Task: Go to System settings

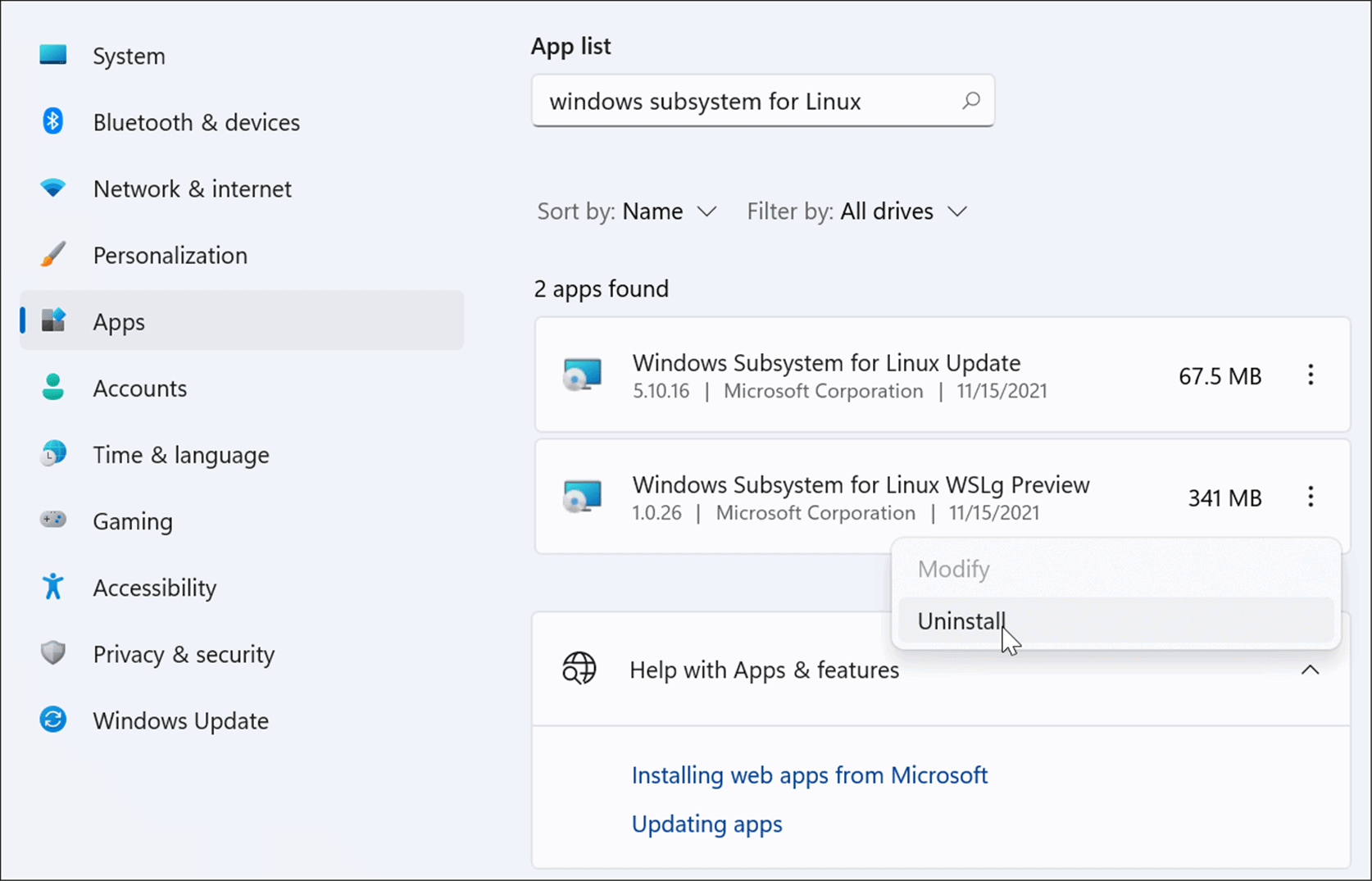Action: click(129, 56)
